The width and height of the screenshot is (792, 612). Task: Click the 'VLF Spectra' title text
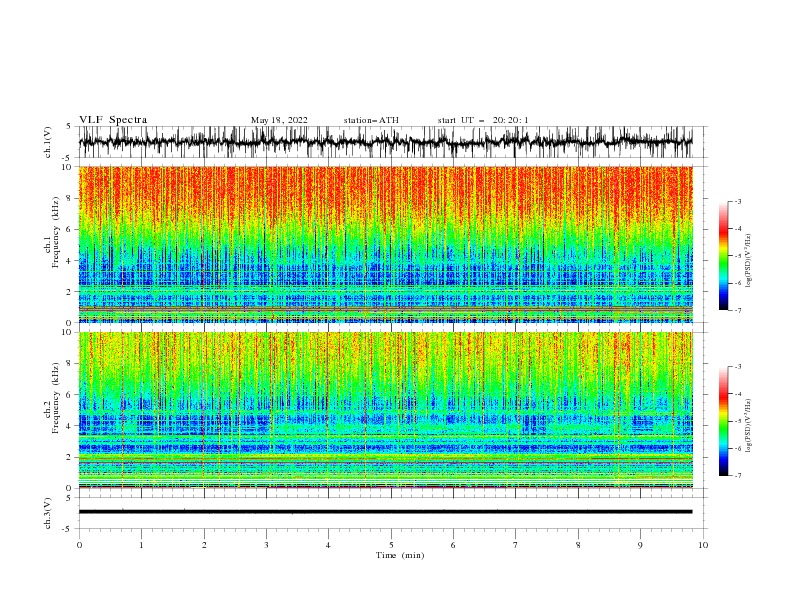pos(113,120)
